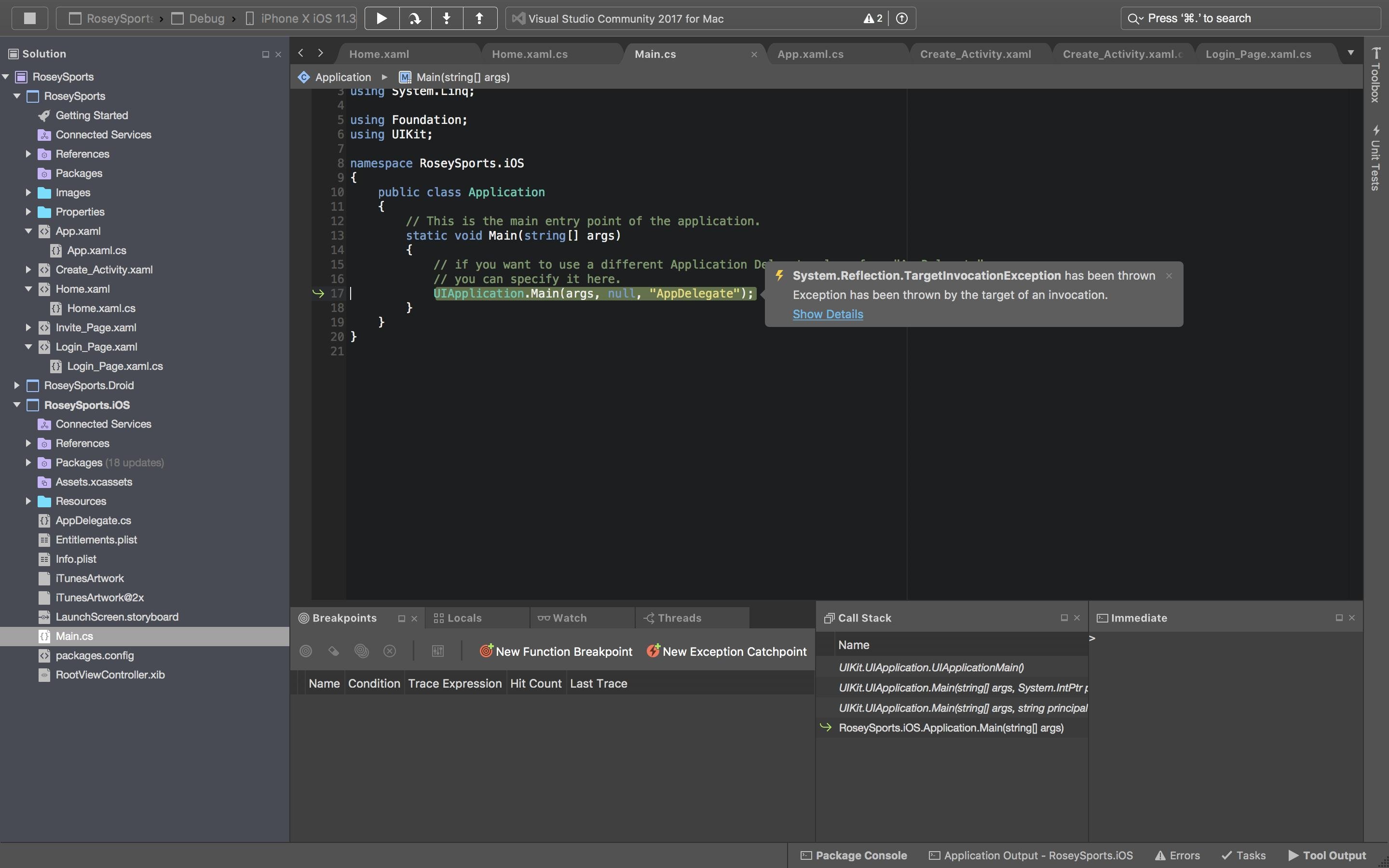Image resolution: width=1389 pixels, height=868 pixels.
Task: Open the Errors pad in the bottom bar
Action: [x=1177, y=855]
